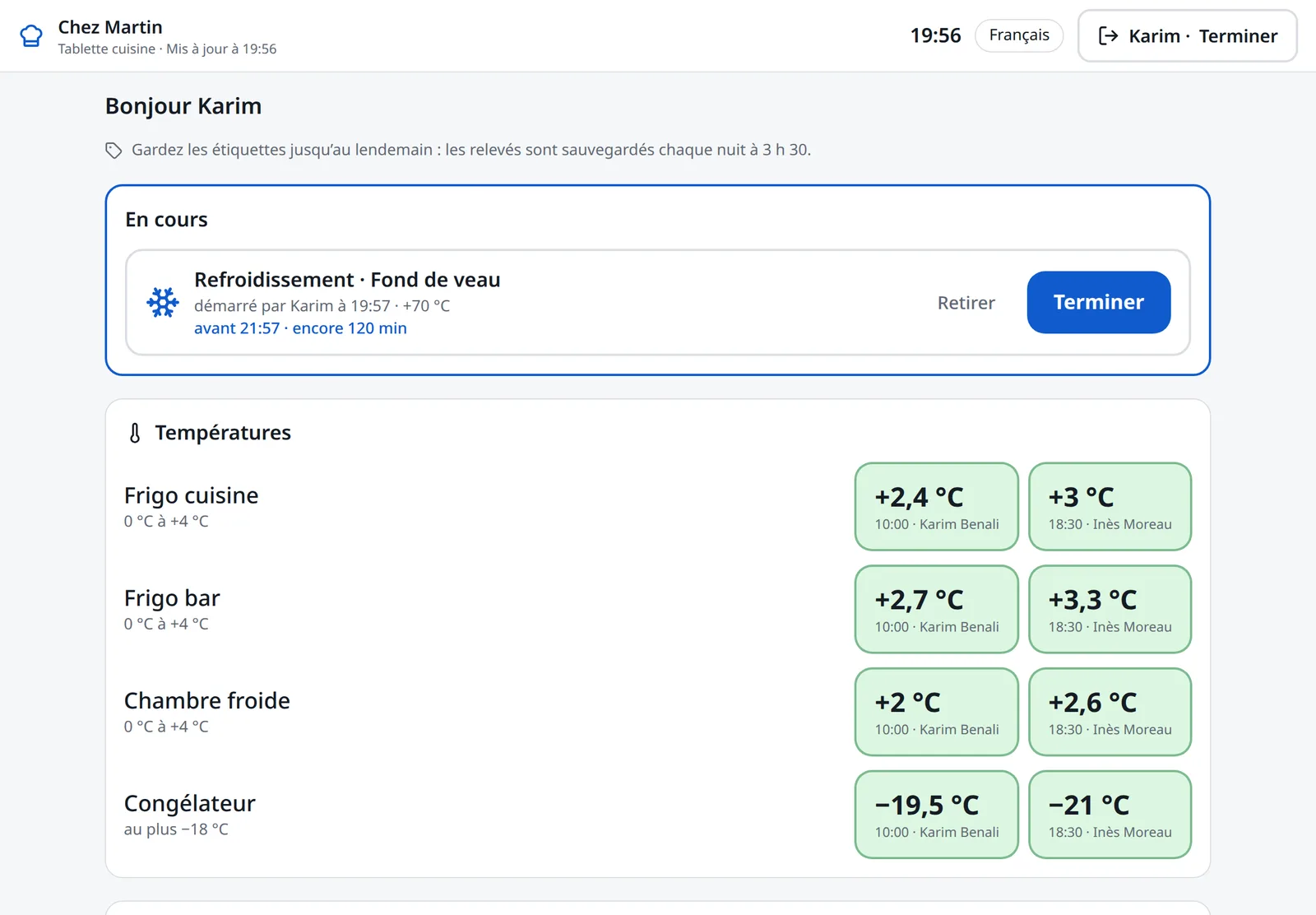This screenshot has height=915, width=1316.
Task: Click the Bonjour Karim greeting
Action: coord(183,106)
